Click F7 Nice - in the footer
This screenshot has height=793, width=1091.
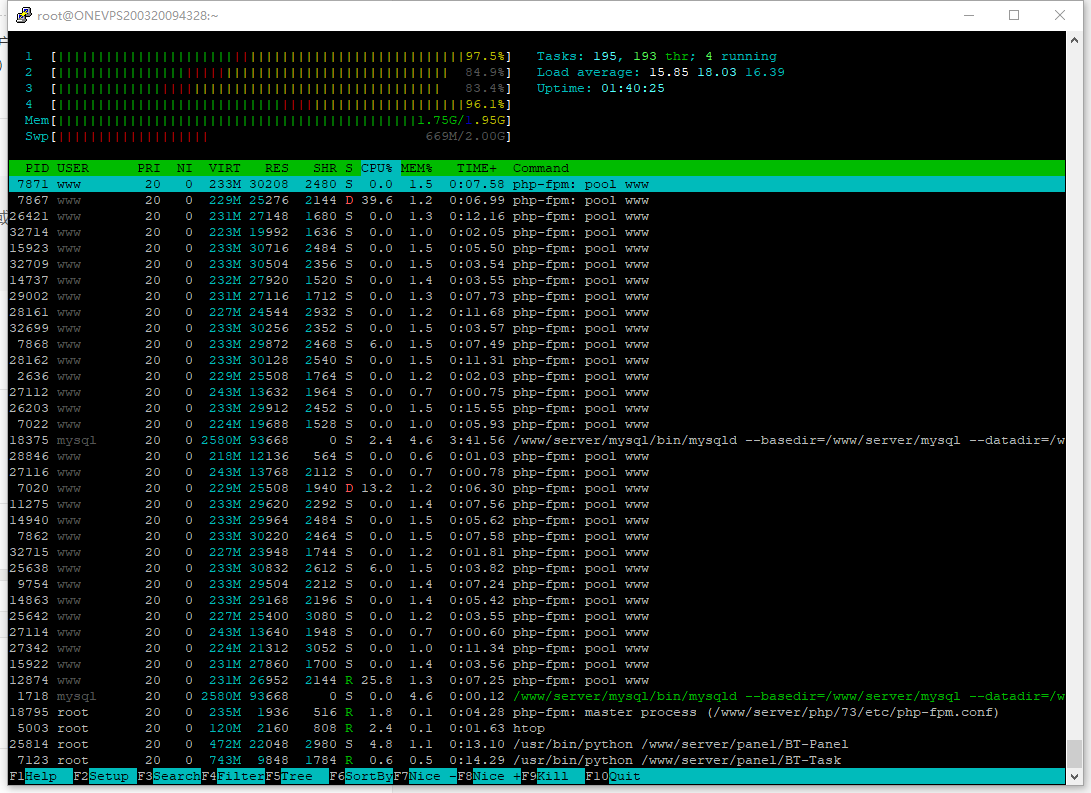[x=424, y=776]
